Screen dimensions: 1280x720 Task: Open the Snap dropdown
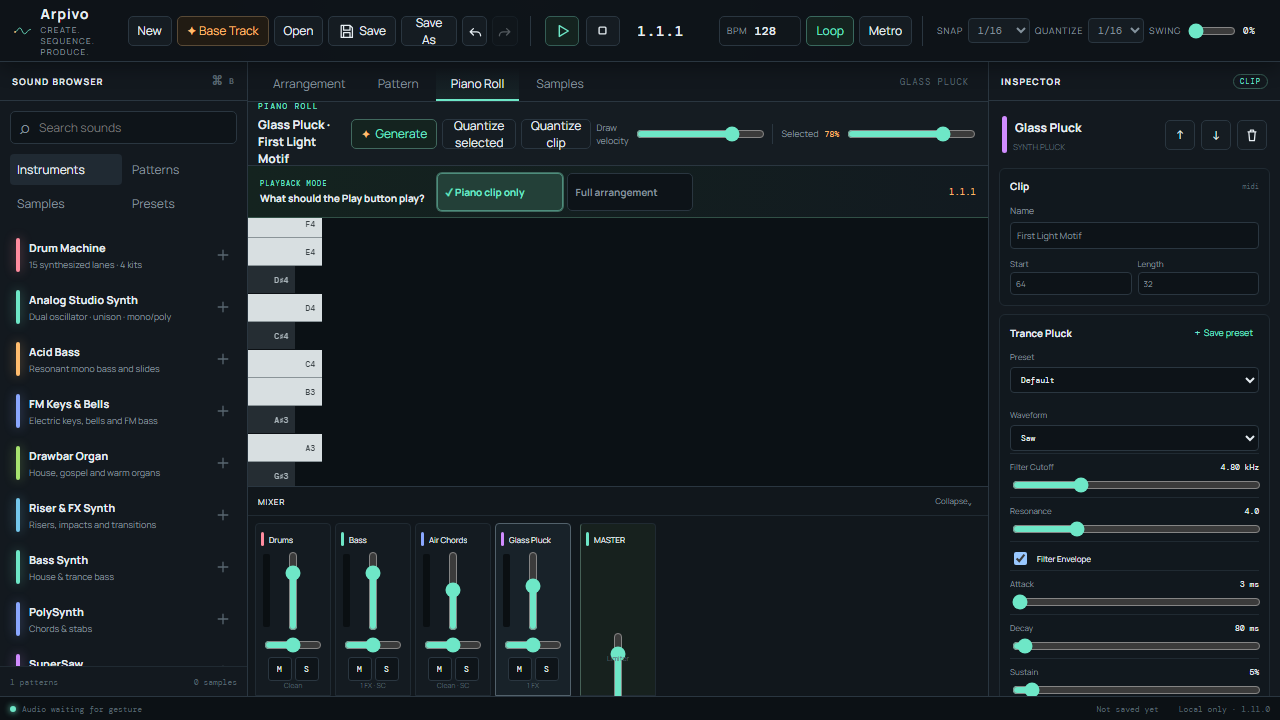[999, 31]
